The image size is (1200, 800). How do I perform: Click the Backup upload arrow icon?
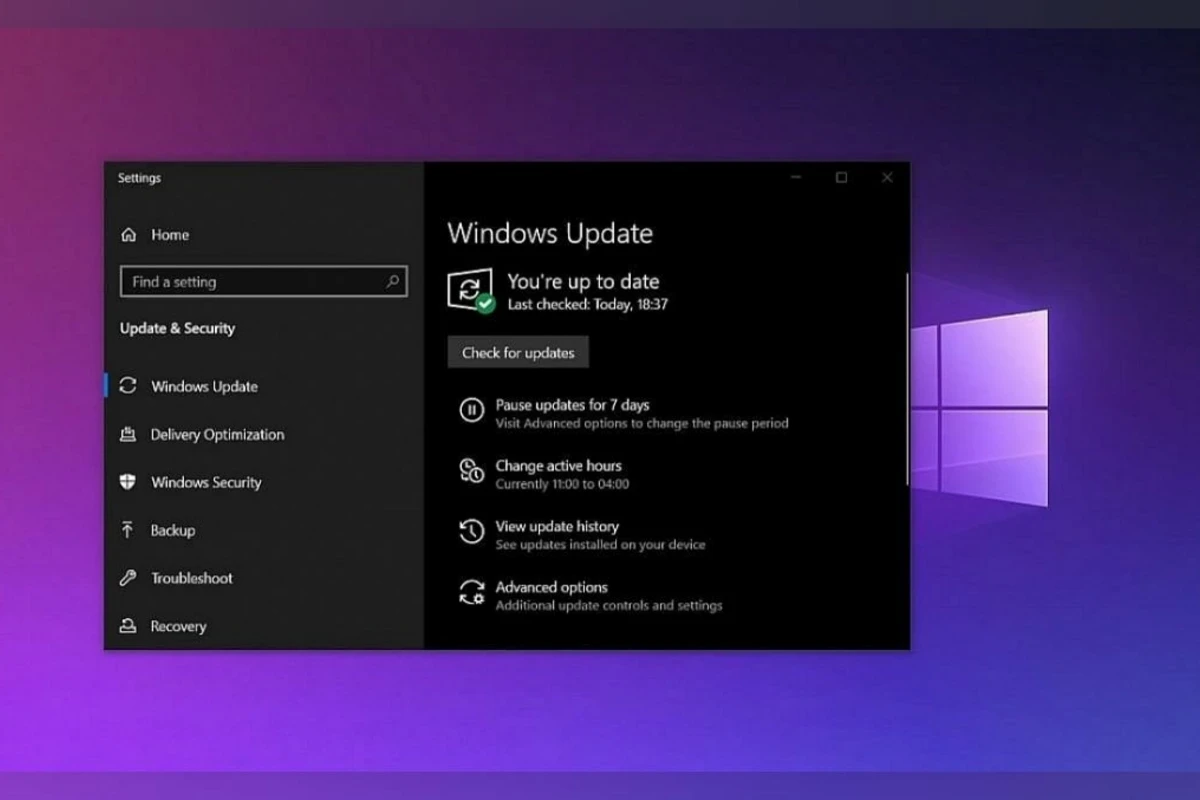point(128,530)
